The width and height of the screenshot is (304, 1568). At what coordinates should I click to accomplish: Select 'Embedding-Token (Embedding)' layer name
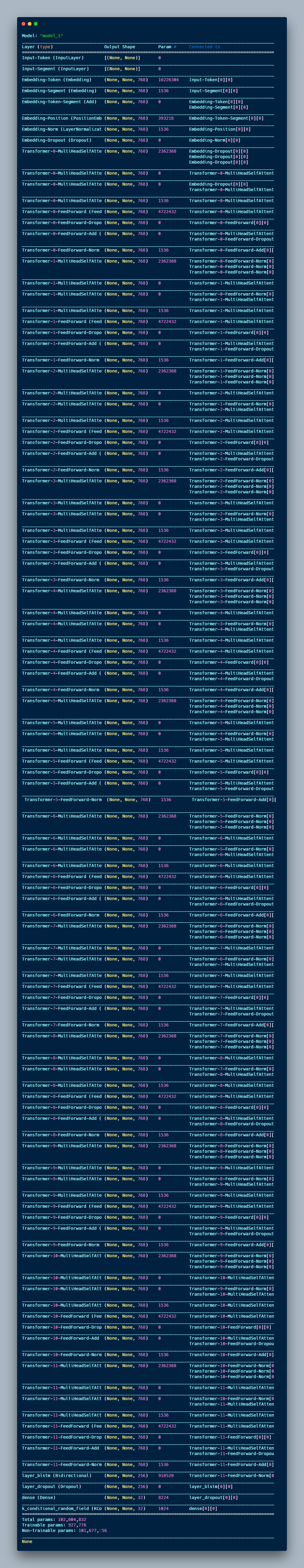point(56,80)
